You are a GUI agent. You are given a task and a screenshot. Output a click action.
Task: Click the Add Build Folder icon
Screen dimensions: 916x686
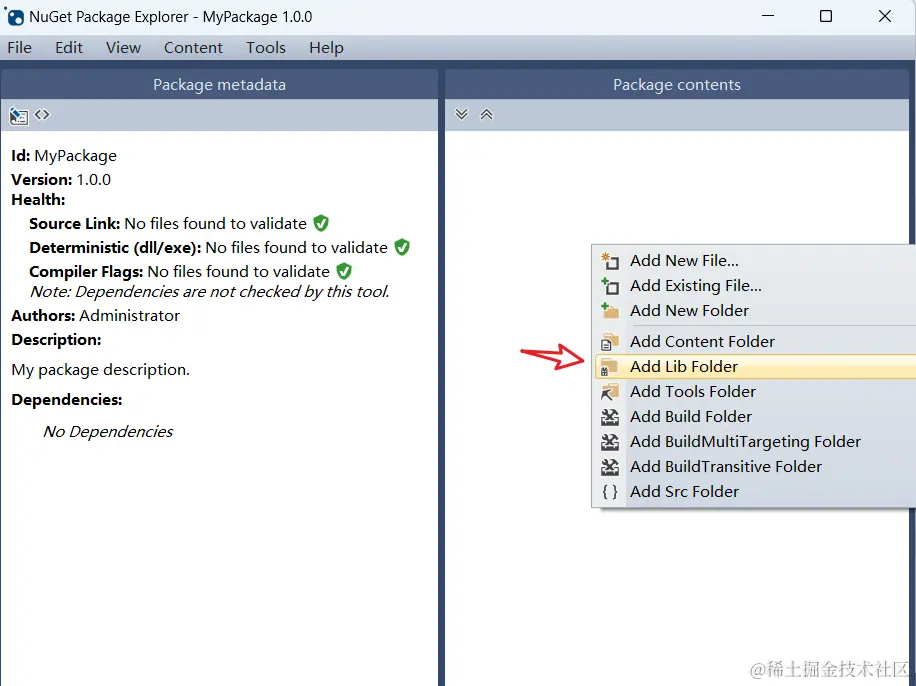(x=610, y=417)
